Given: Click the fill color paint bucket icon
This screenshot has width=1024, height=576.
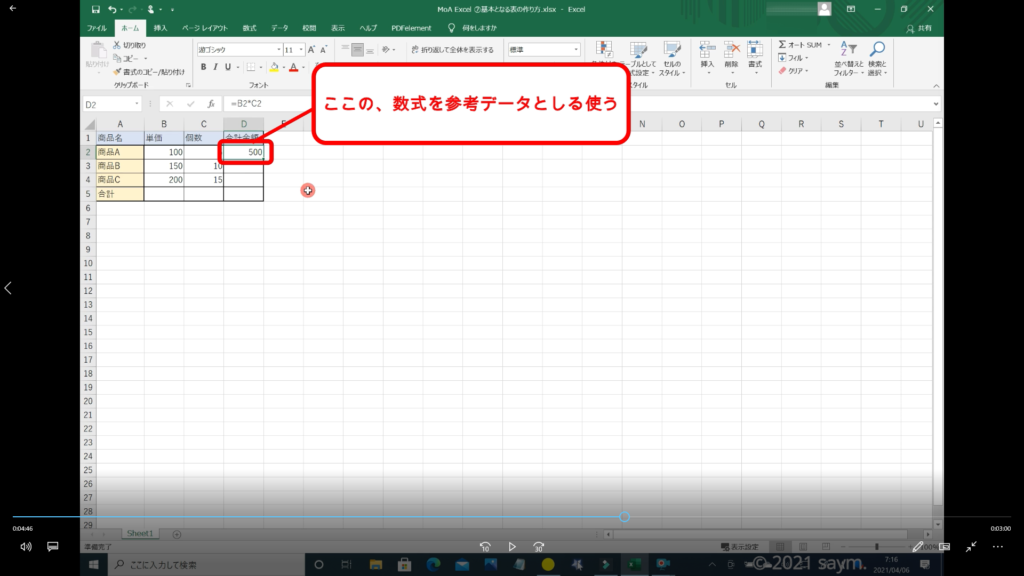Looking at the screenshot, I should coord(273,67).
